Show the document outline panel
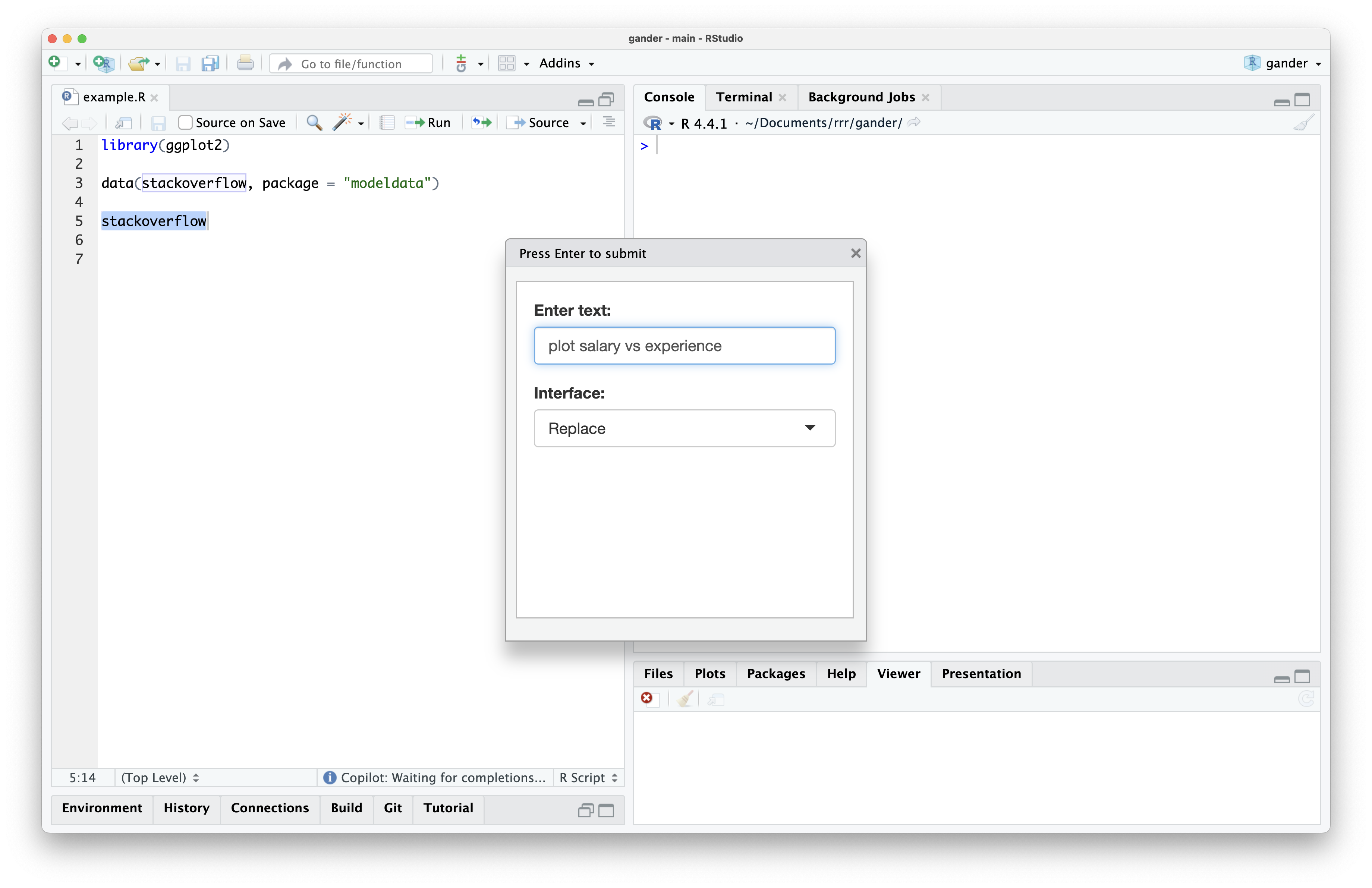The width and height of the screenshot is (1372, 888). 608,122
